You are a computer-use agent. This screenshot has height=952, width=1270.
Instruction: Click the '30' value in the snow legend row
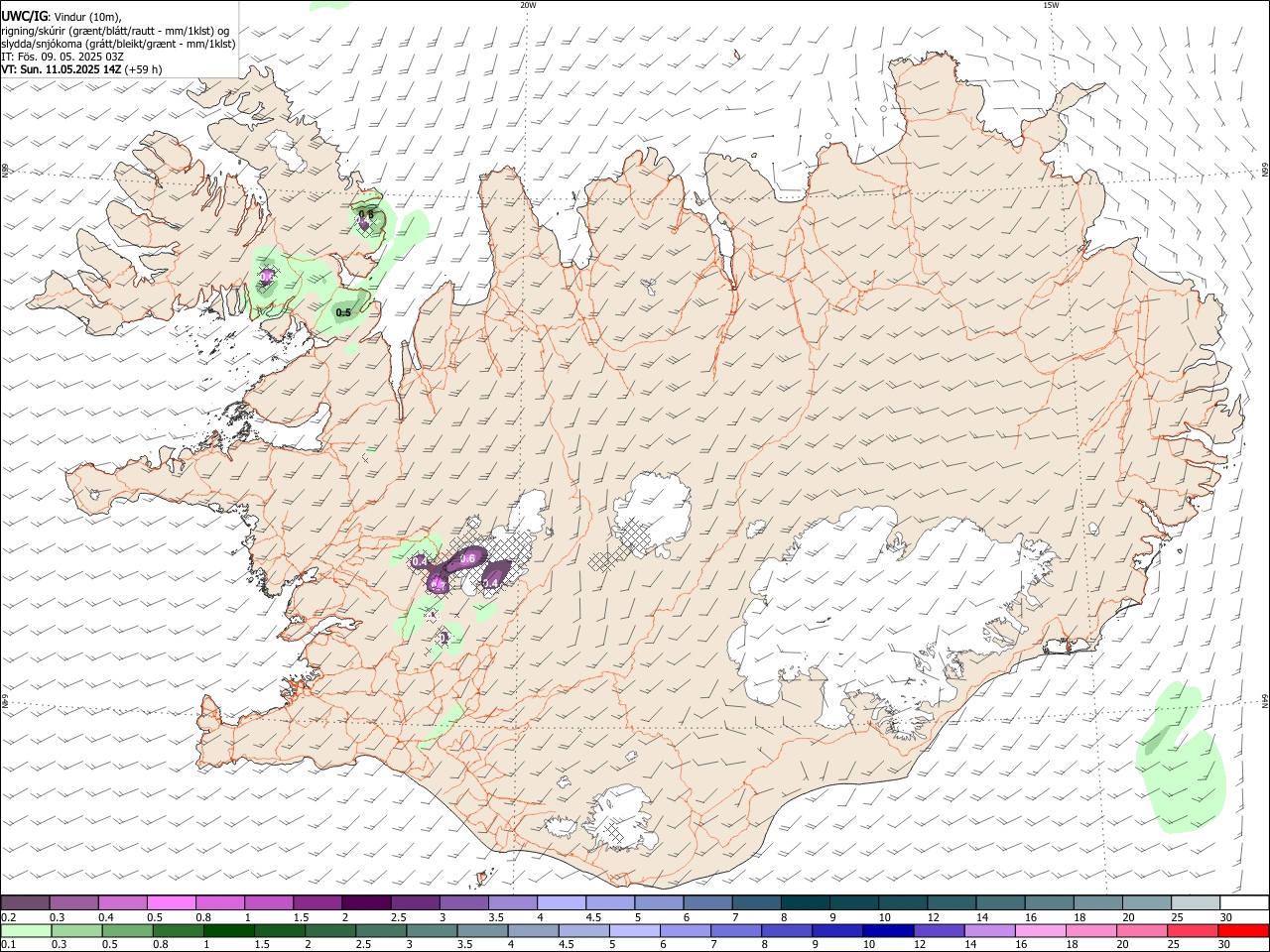point(1226,917)
